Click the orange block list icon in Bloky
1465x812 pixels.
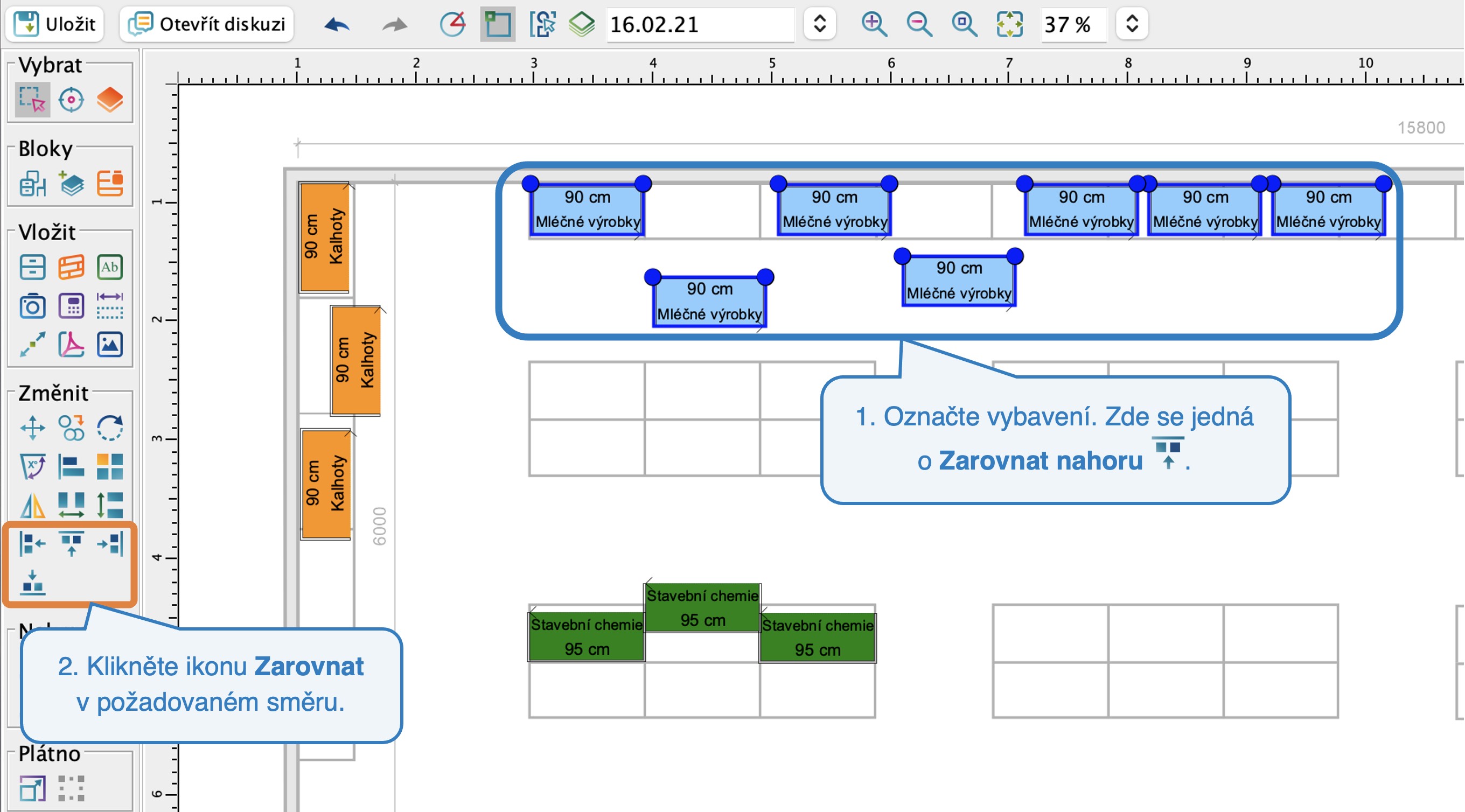110,184
